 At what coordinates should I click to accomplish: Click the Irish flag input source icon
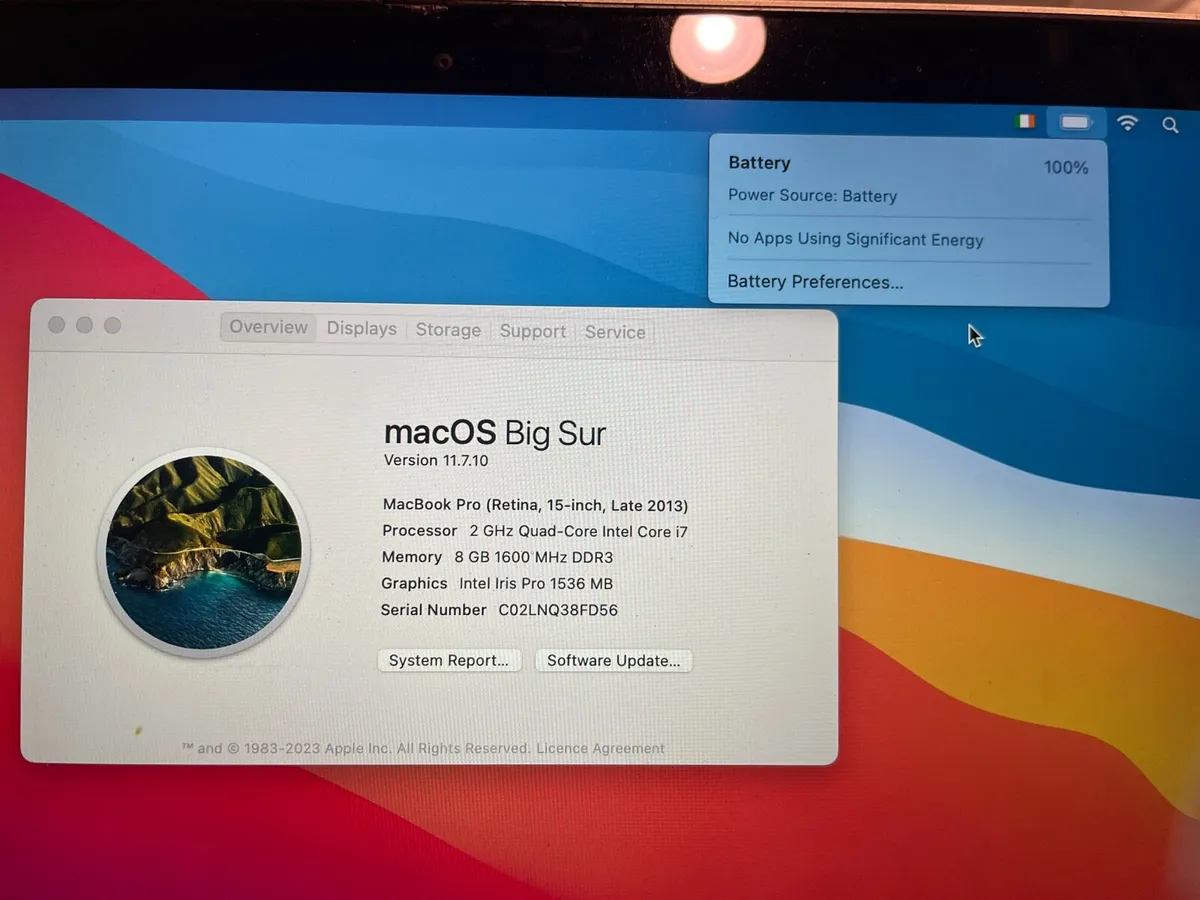pyautogui.click(x=1024, y=122)
